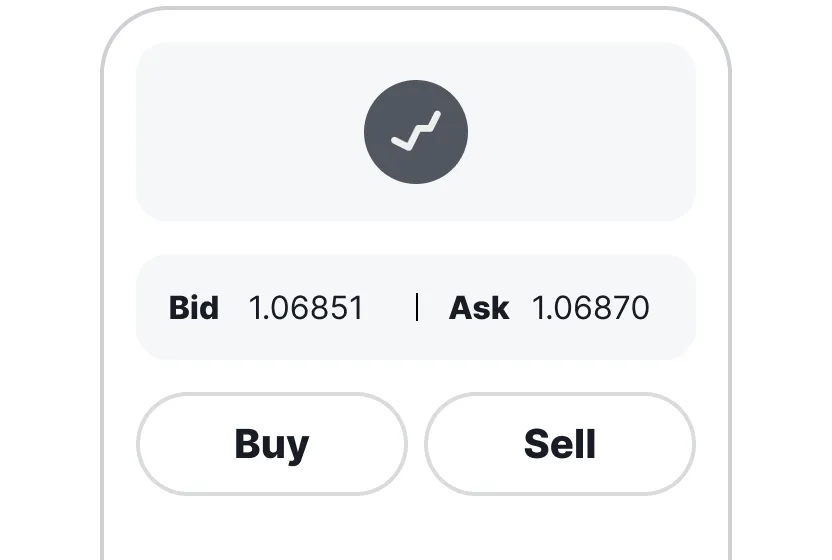Click the white zigzag line inside the circle
This screenshot has width=832, height=560.
pyautogui.click(x=416, y=133)
